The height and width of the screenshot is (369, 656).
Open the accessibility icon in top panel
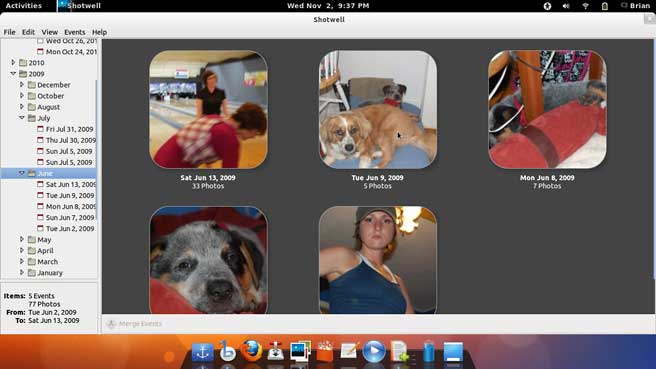tap(547, 6)
